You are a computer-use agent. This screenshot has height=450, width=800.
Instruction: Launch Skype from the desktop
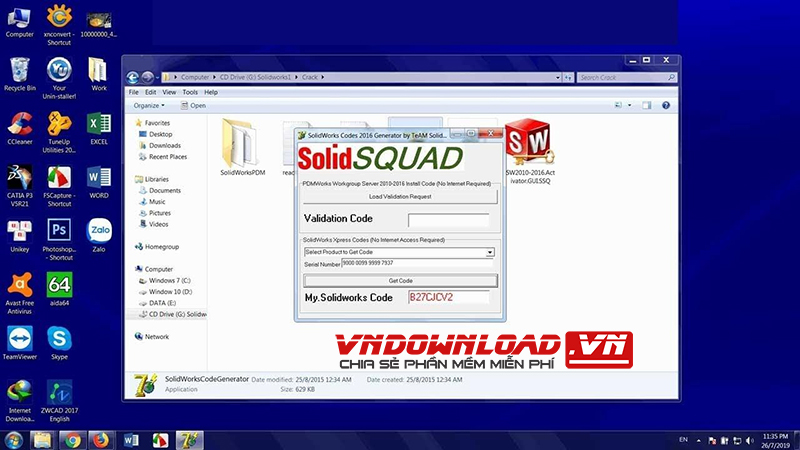pyautogui.click(x=59, y=343)
